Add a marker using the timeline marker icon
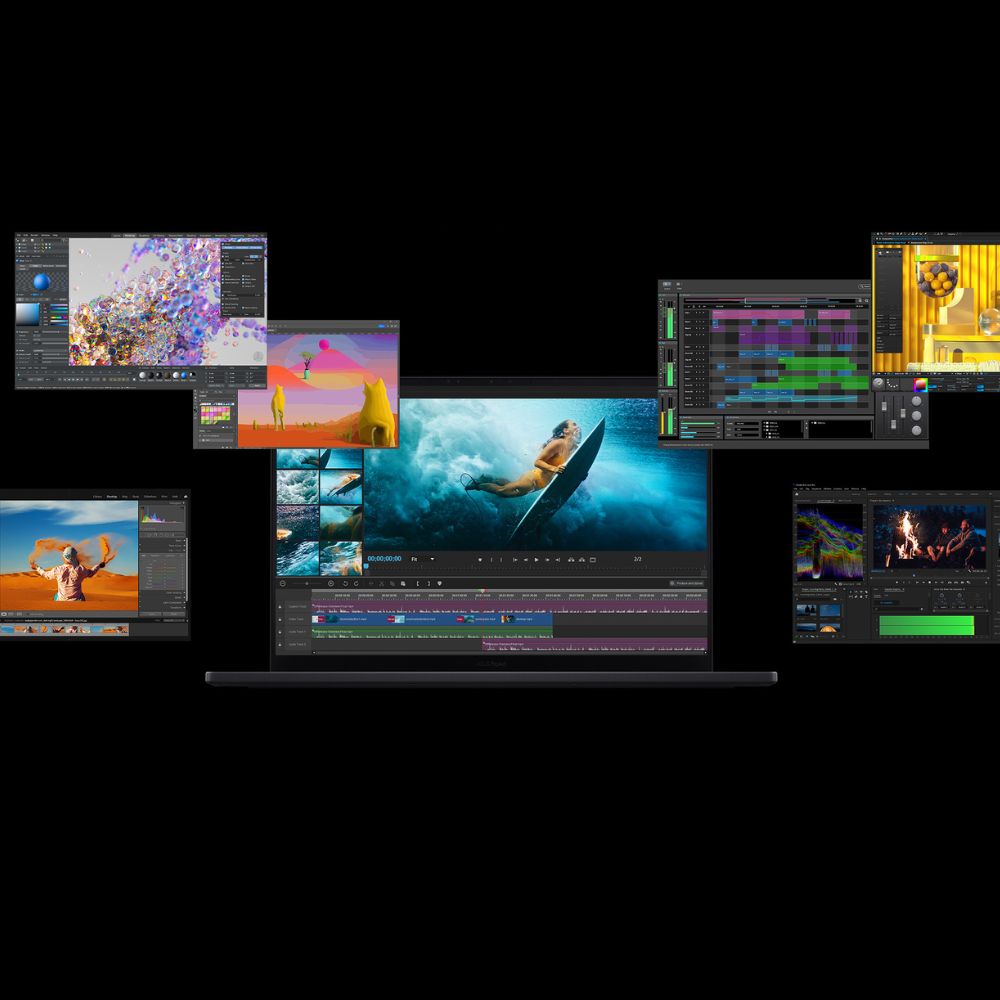 439,583
